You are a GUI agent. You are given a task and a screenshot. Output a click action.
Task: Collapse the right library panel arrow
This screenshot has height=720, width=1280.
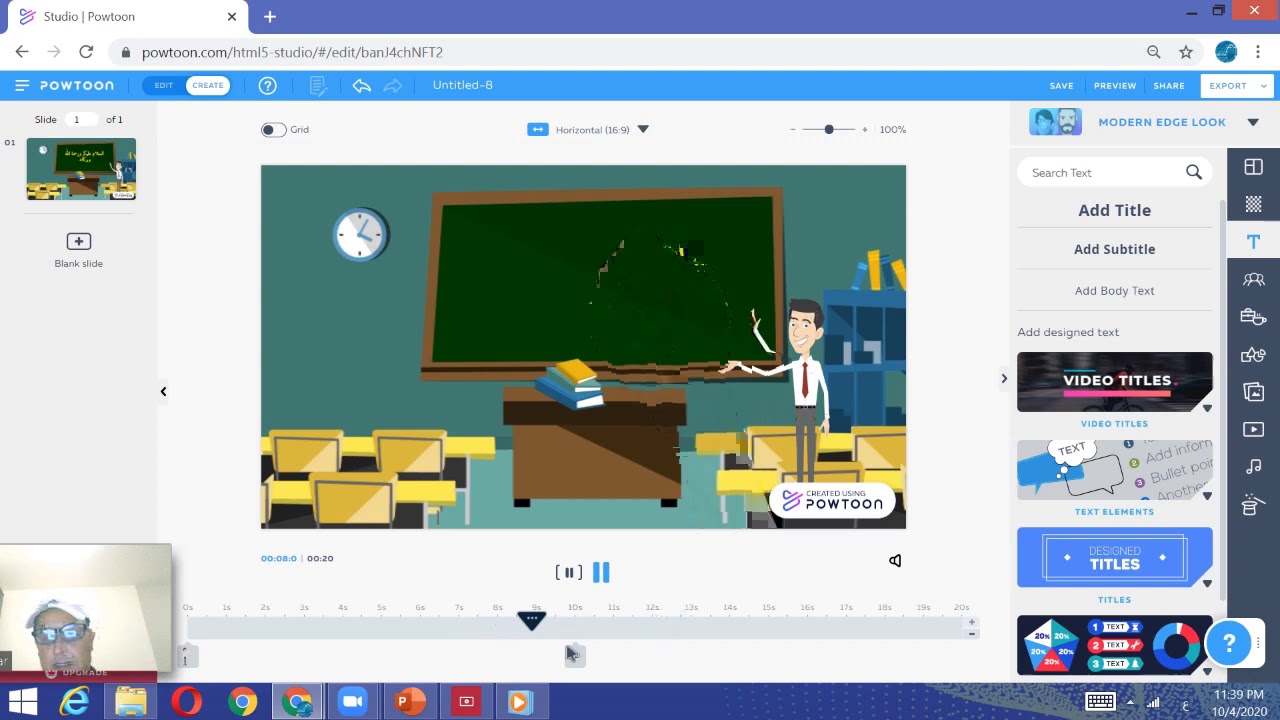pos(1004,378)
